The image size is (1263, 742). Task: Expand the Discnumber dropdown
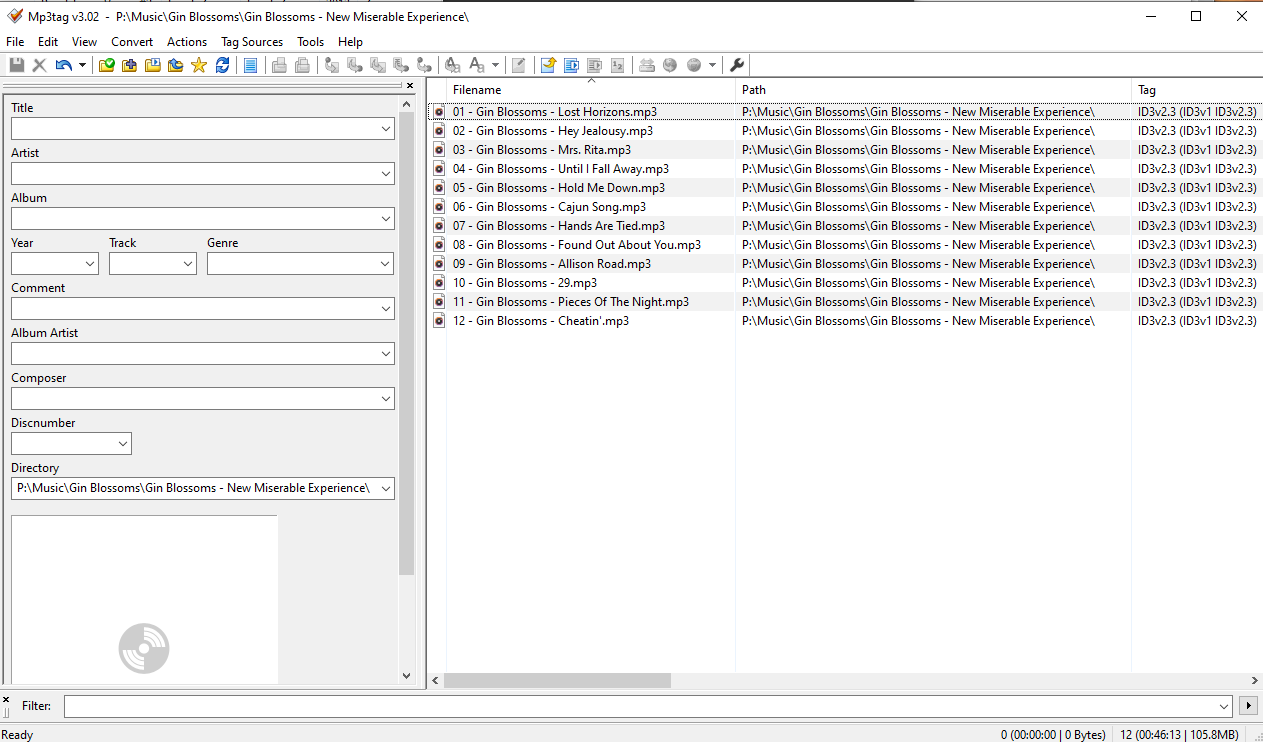click(123, 444)
